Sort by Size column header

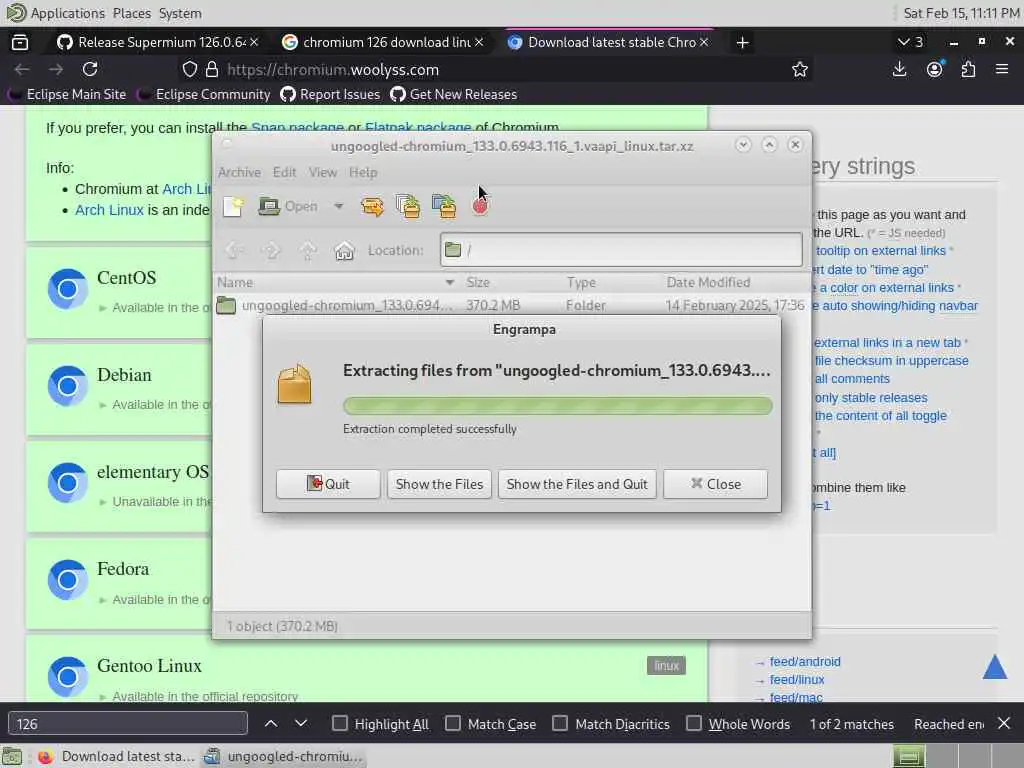(x=478, y=282)
